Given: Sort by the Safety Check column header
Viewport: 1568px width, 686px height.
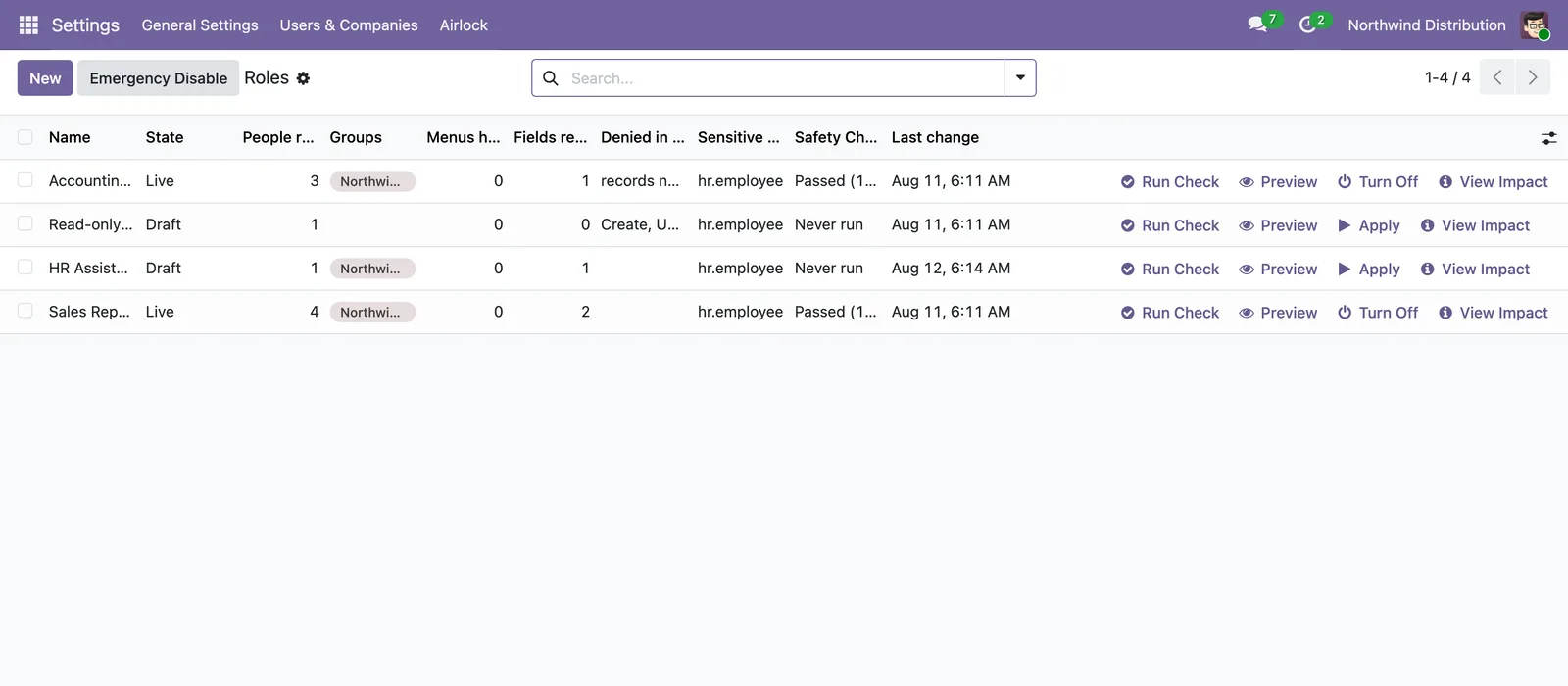Looking at the screenshot, I should point(836,137).
